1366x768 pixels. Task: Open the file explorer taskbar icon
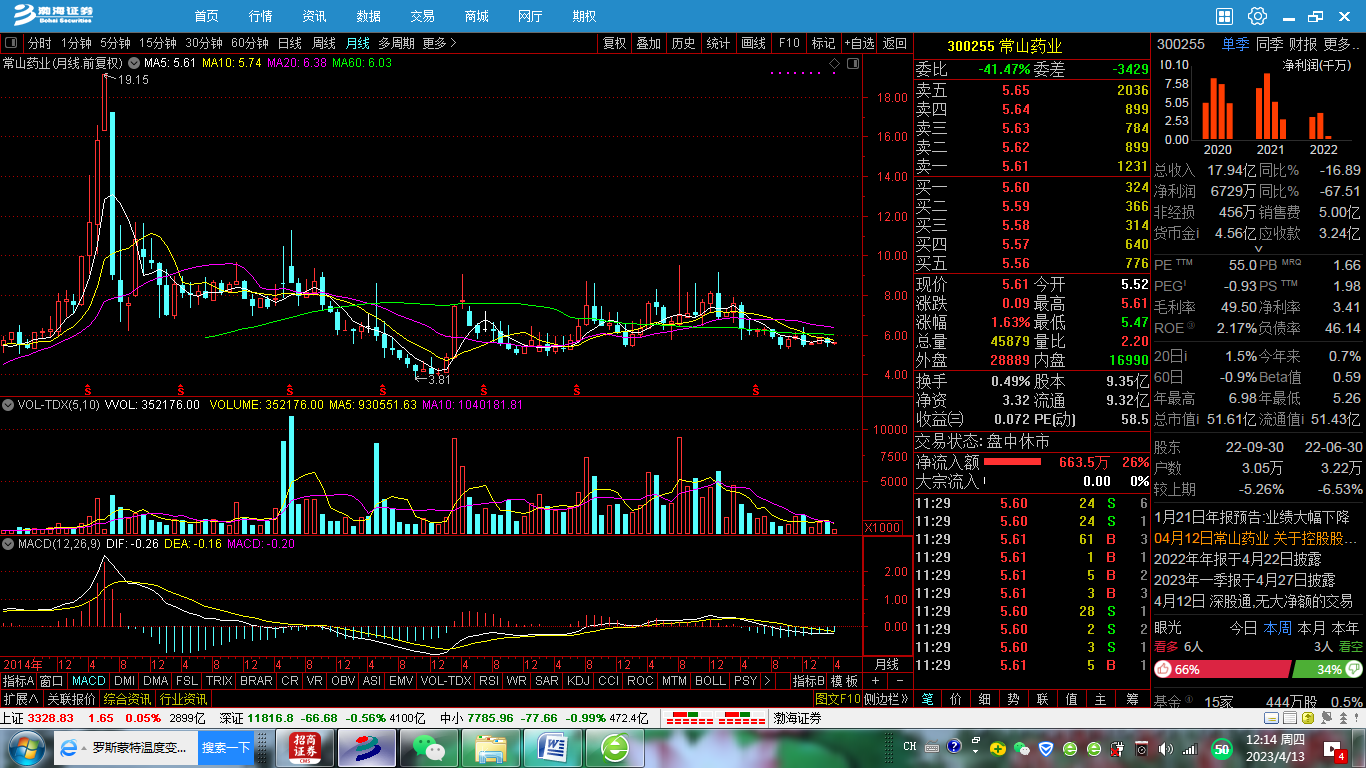pyautogui.click(x=490, y=748)
